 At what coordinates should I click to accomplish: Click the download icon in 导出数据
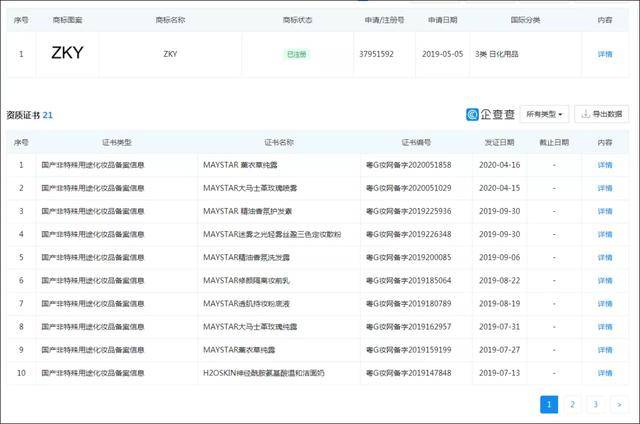[585, 114]
